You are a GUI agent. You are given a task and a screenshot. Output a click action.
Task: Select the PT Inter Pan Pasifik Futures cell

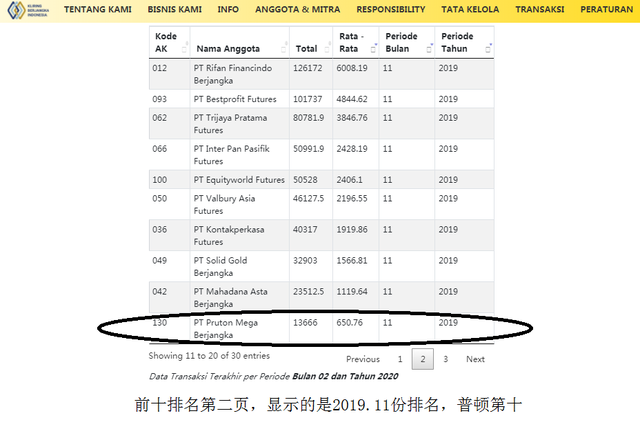[240, 155]
